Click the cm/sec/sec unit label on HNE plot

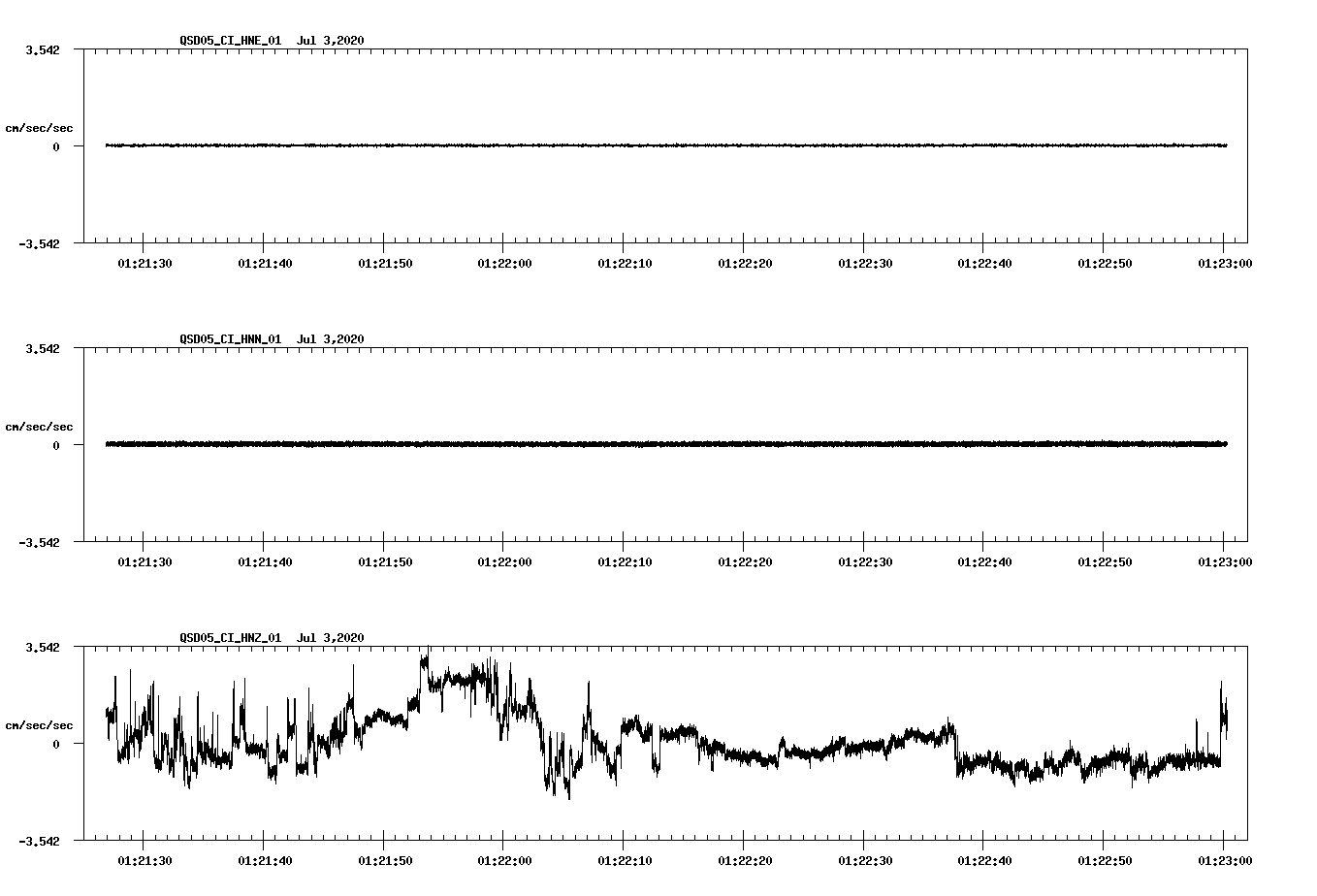[x=39, y=128]
